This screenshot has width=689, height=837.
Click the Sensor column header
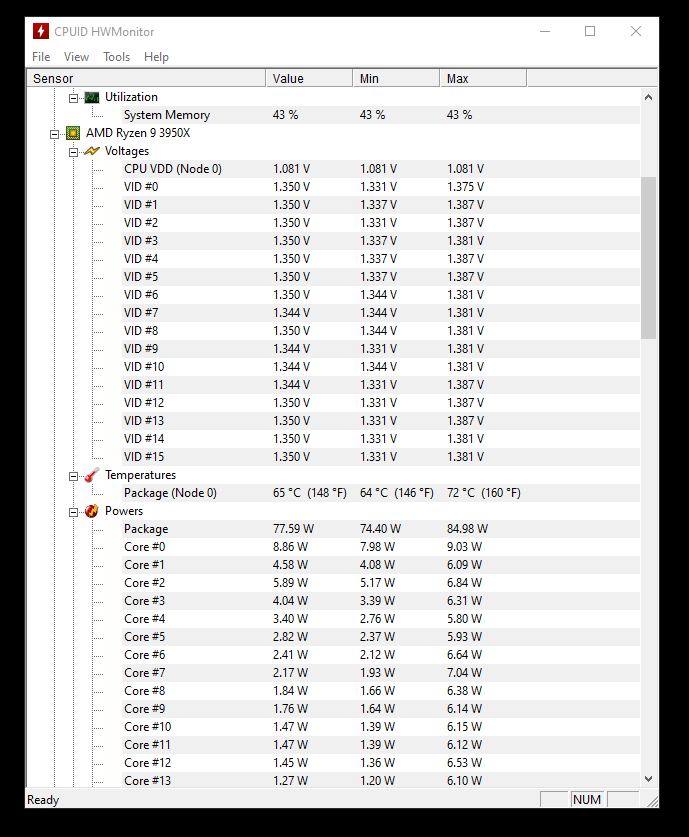point(146,78)
